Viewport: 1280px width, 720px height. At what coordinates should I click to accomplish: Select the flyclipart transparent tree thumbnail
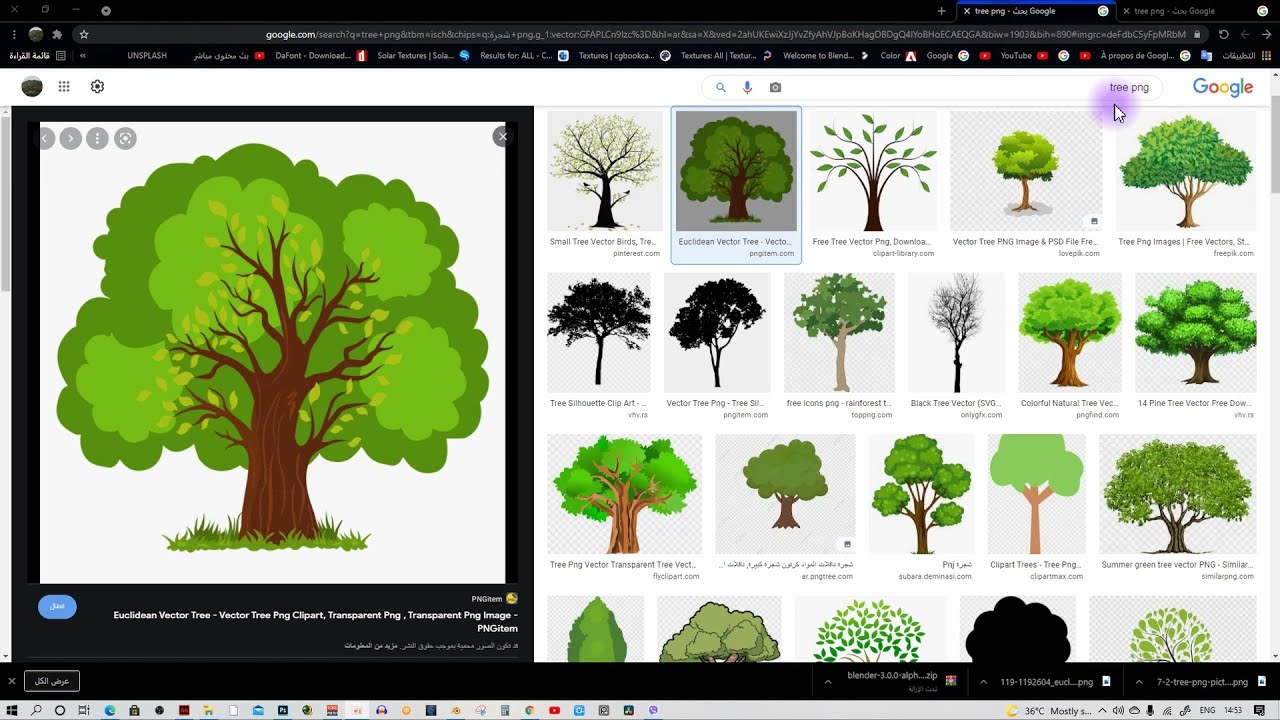[x=624, y=494]
